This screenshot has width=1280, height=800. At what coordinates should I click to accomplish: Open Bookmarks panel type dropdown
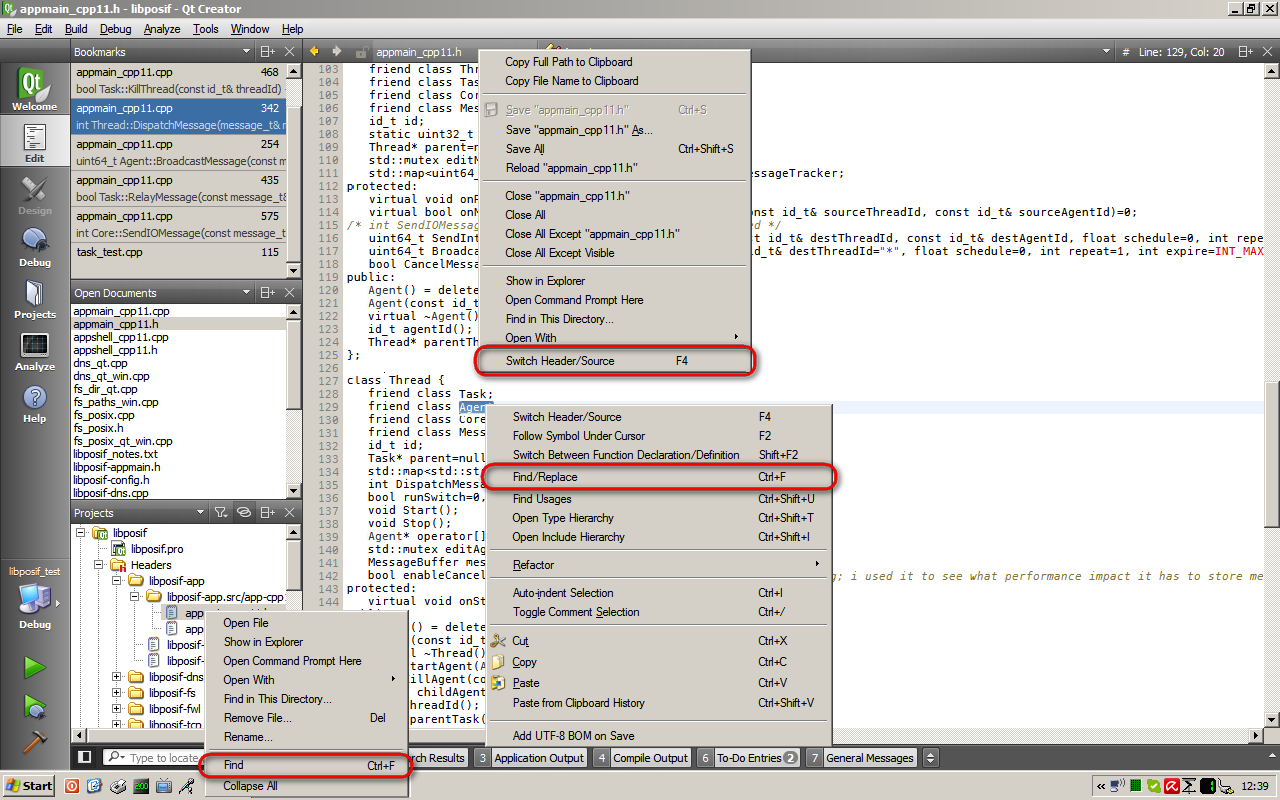click(x=247, y=51)
